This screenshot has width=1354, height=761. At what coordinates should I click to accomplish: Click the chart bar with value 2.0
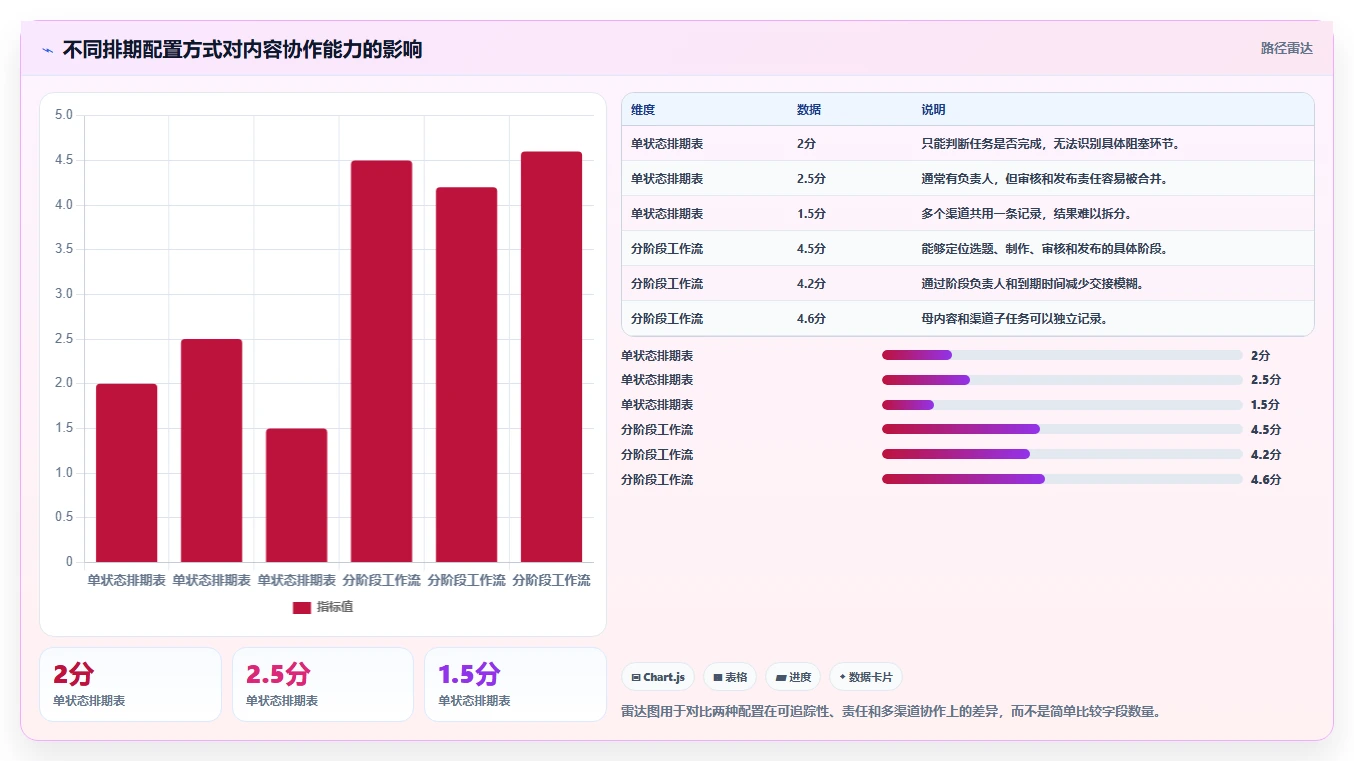point(126,473)
